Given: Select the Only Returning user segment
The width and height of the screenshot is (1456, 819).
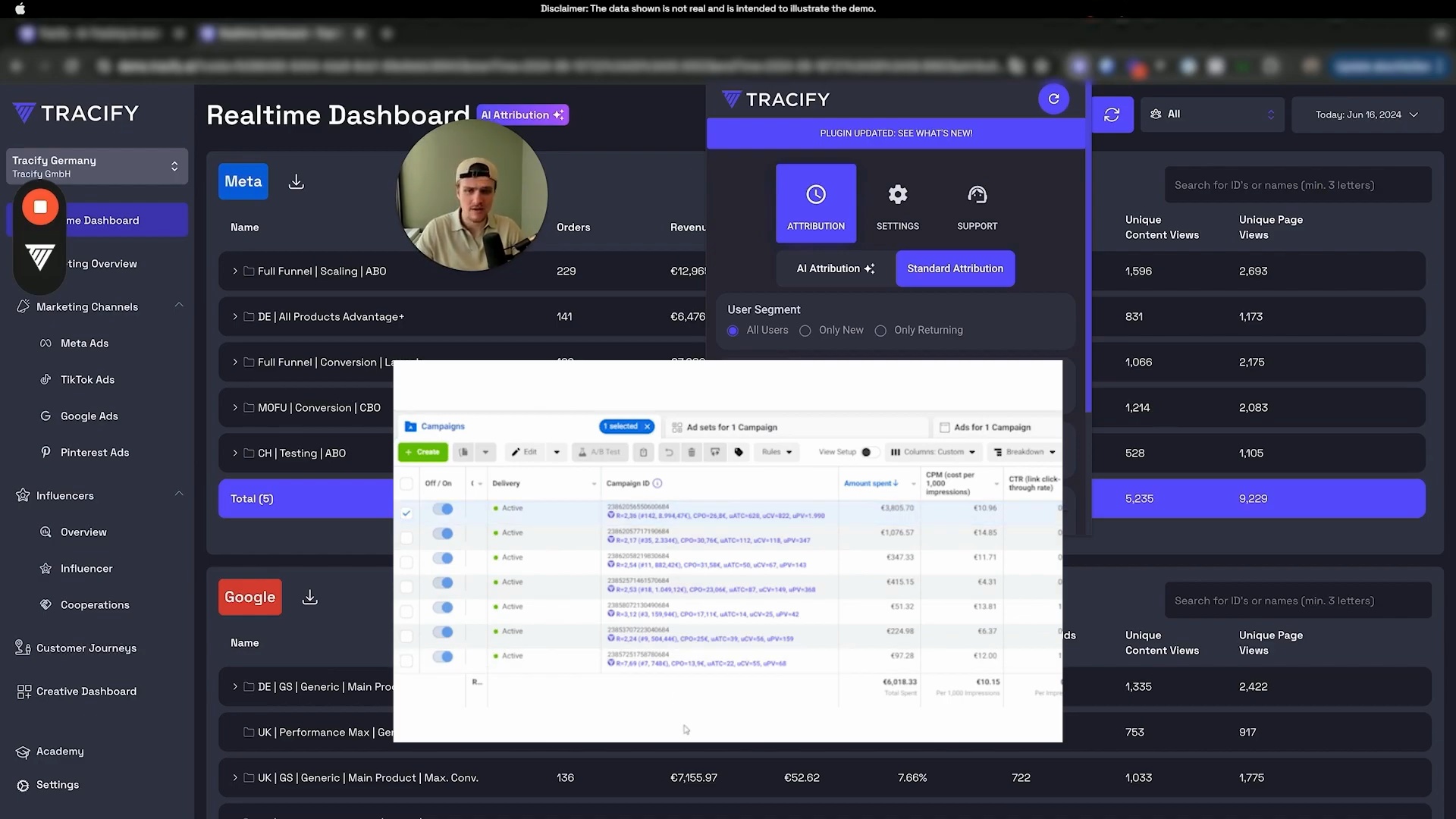Looking at the screenshot, I should (880, 331).
